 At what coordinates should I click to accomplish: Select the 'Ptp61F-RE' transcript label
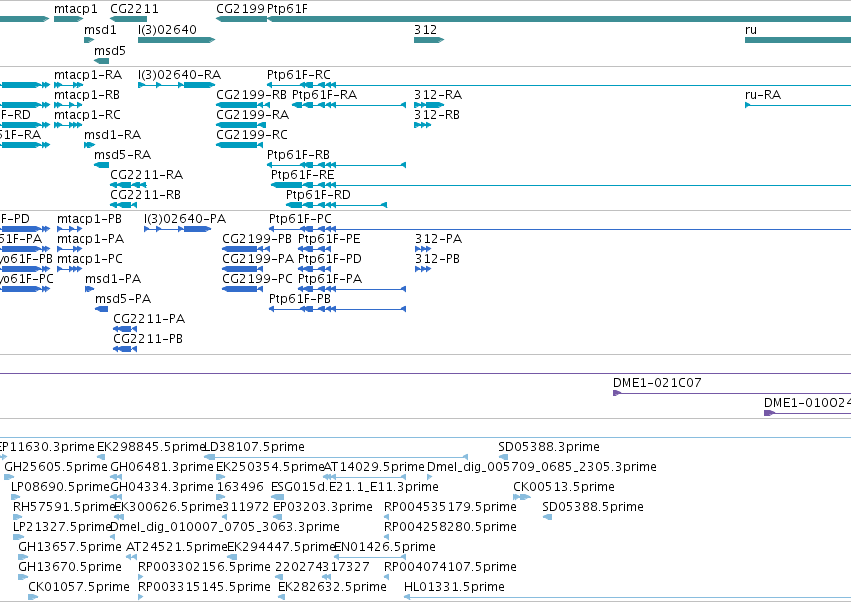point(302,174)
